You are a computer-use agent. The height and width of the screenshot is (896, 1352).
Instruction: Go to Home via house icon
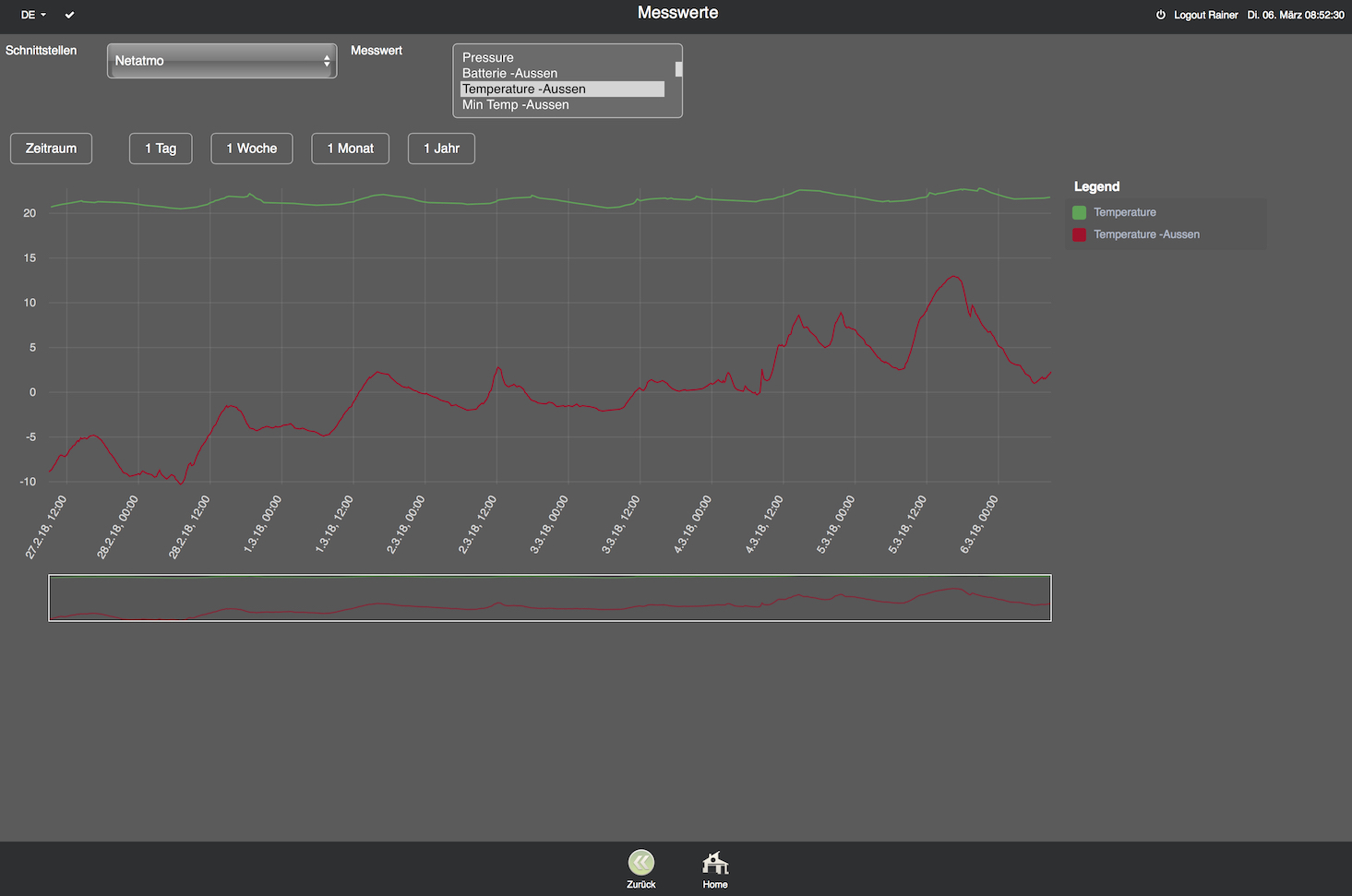click(715, 863)
